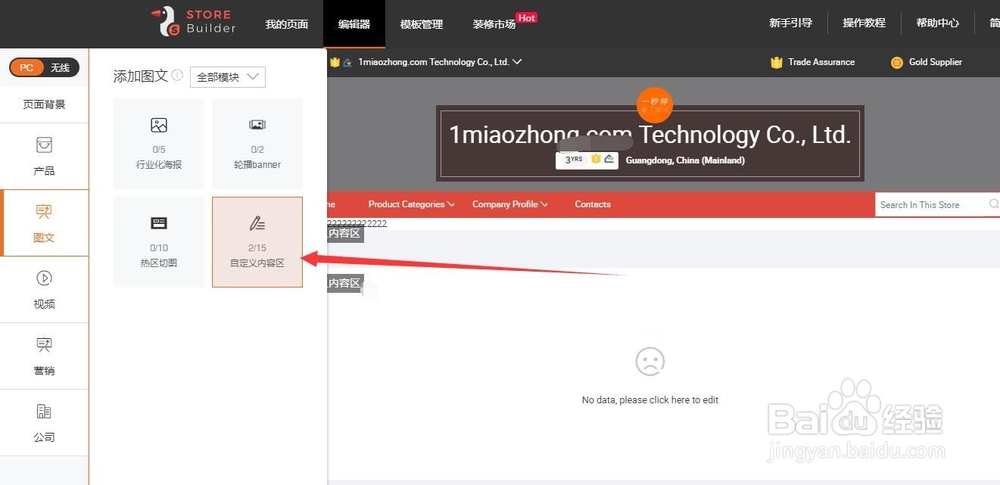This screenshot has height=485, width=1000.
Task: Add the 行业化海报 module
Action: (x=159, y=144)
